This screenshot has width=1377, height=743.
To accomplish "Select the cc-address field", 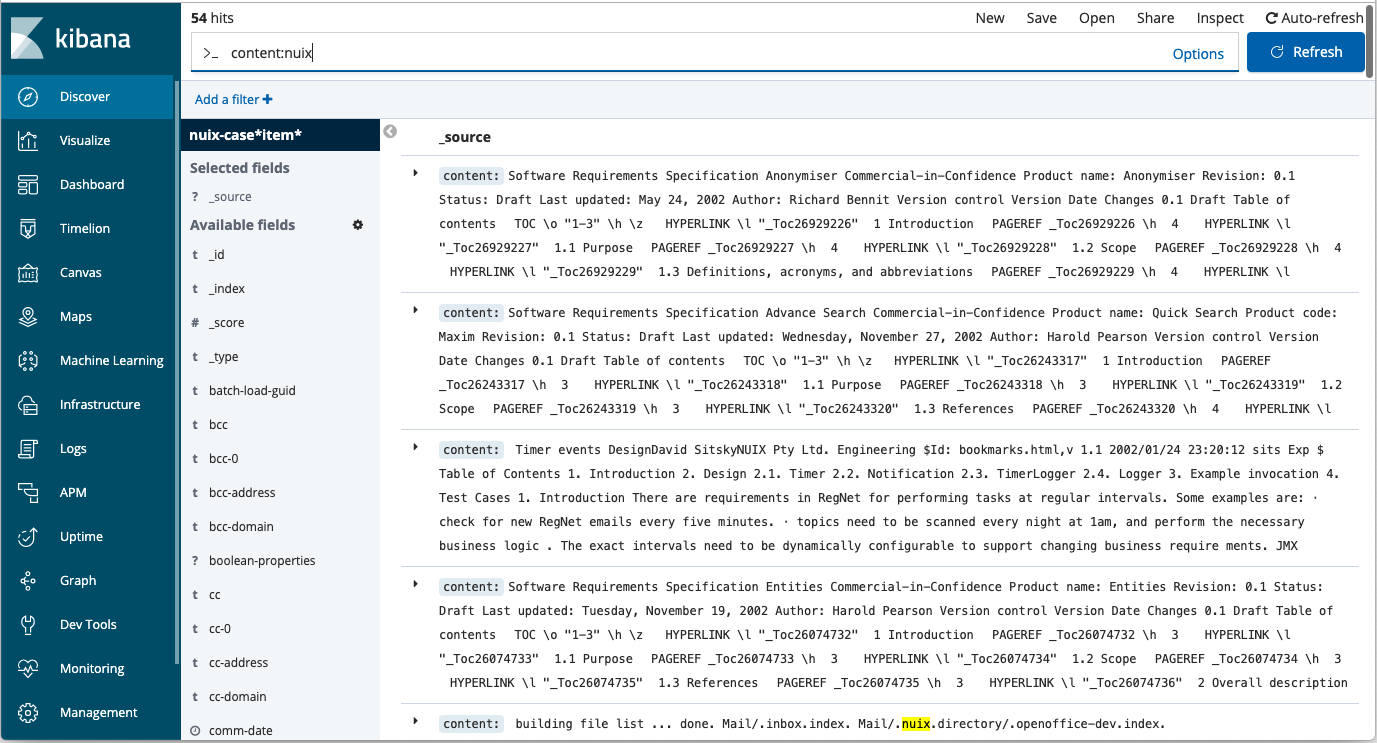I will point(238,663).
